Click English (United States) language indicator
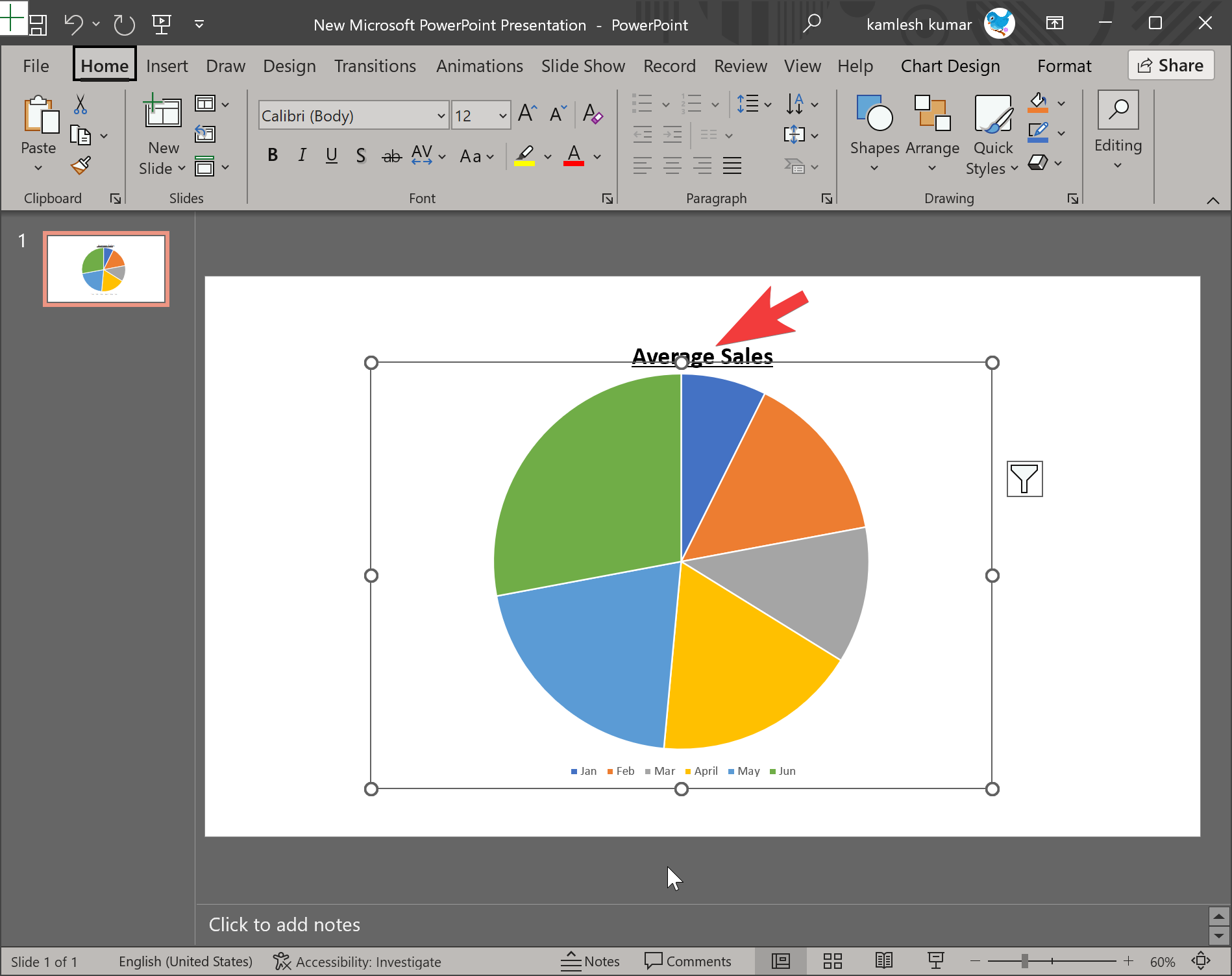The width and height of the screenshot is (1232, 976). [x=186, y=961]
